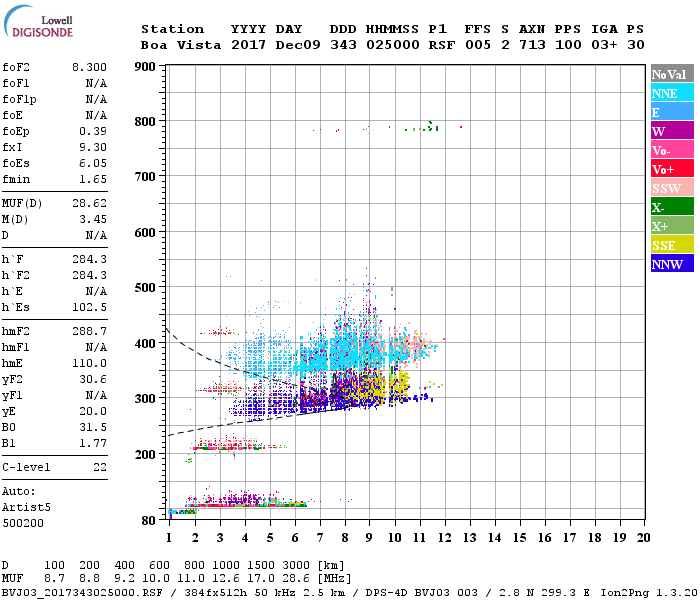Viewport: 700px width, 600px height.
Task: Select the W purple legend swatch
Action: point(670,131)
